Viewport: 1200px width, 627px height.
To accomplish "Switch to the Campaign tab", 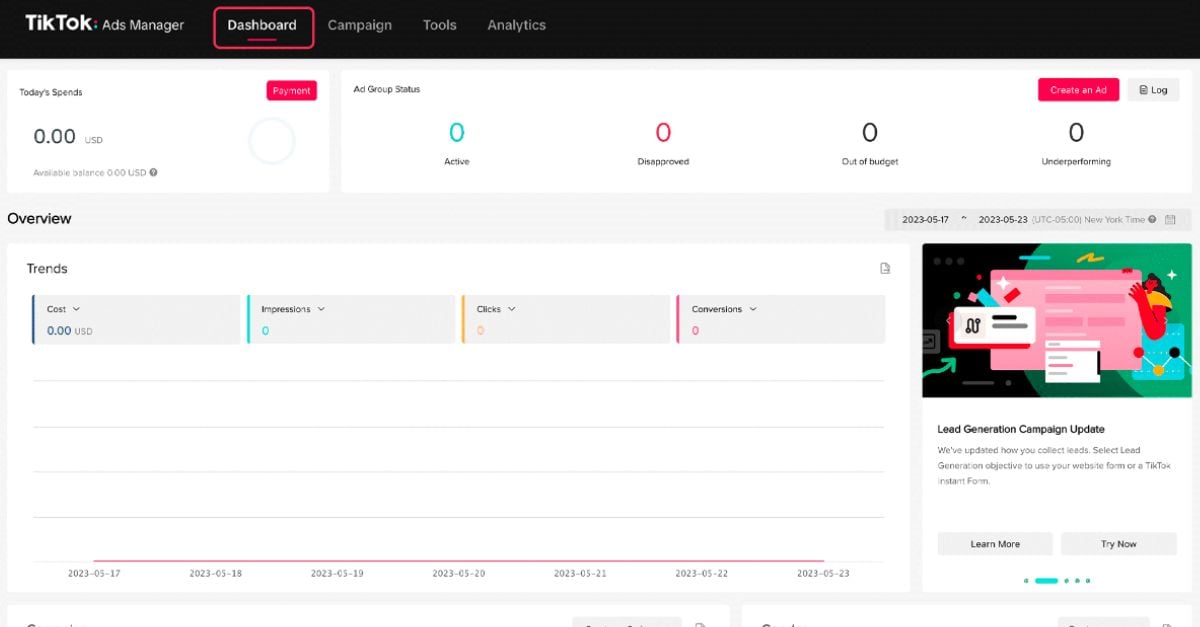I will 360,25.
